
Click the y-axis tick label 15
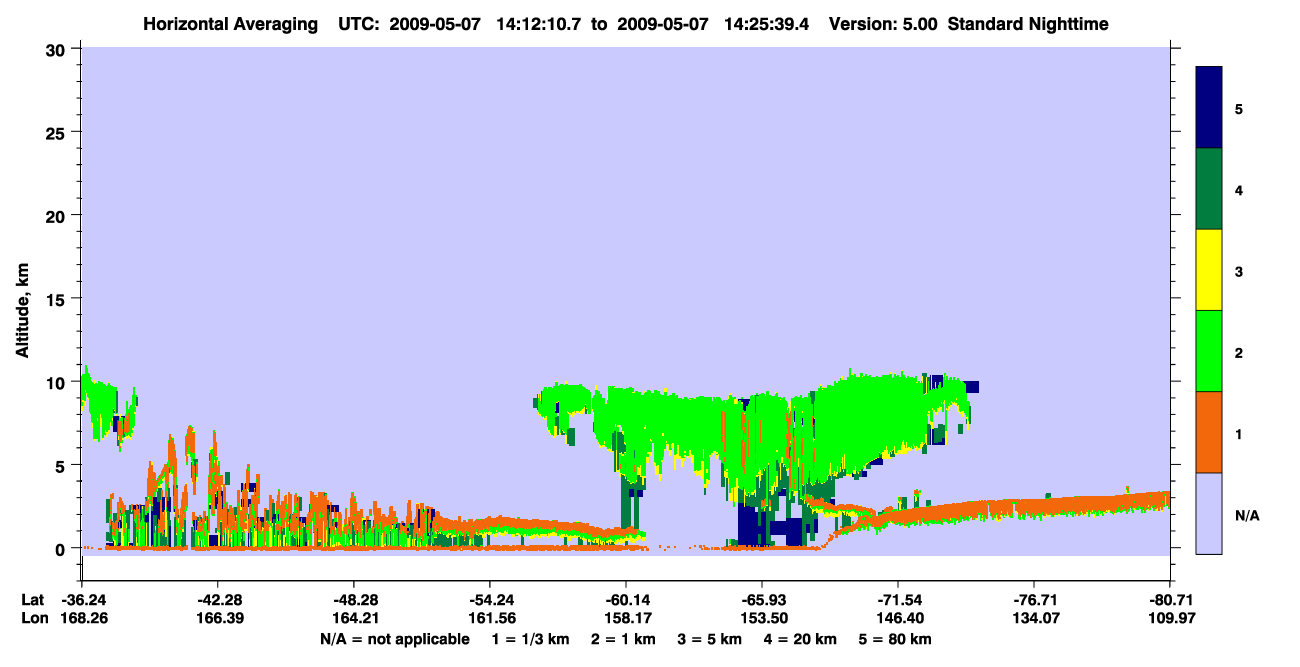[58, 299]
